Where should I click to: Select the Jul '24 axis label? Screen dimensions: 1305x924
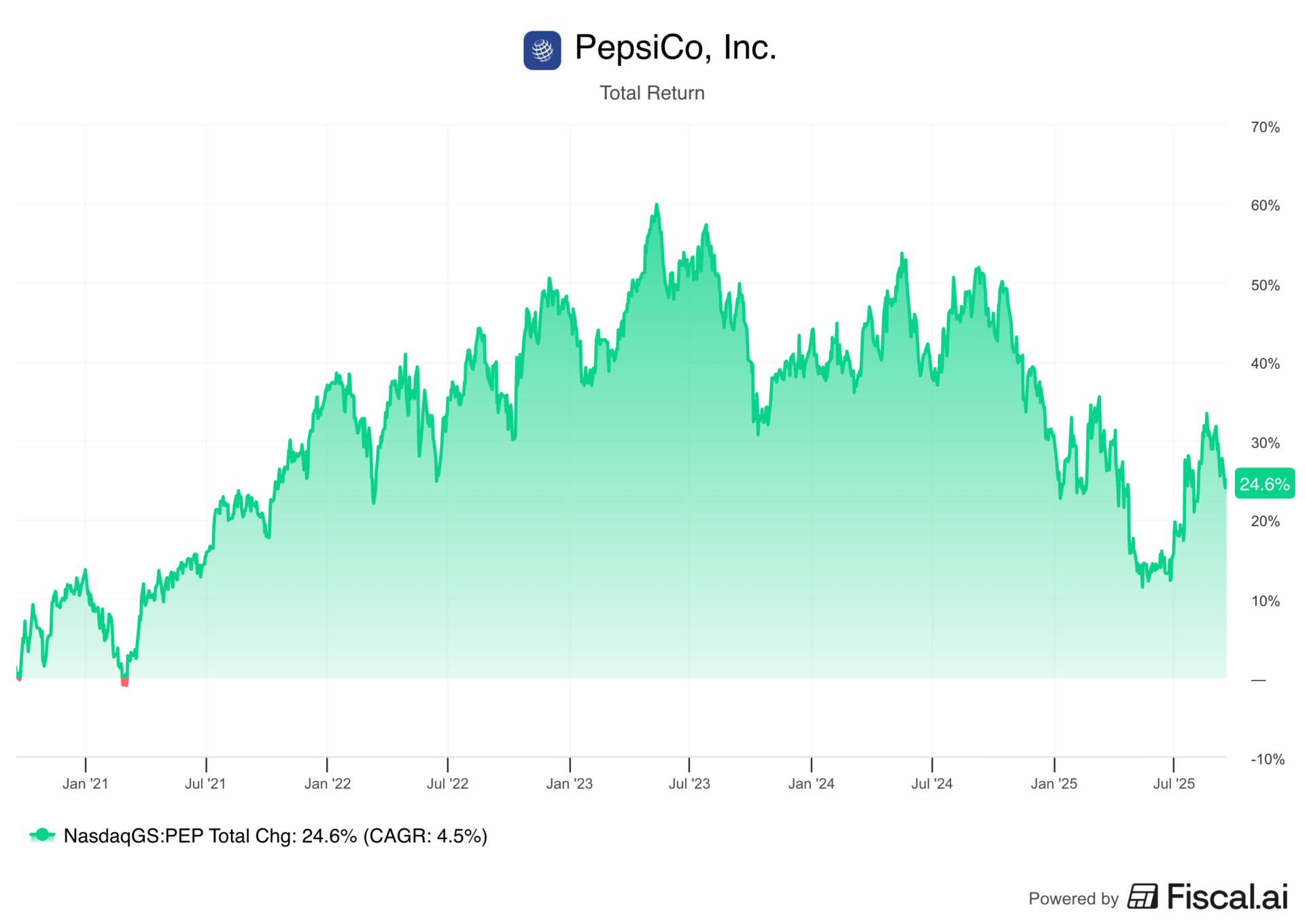[x=932, y=783]
